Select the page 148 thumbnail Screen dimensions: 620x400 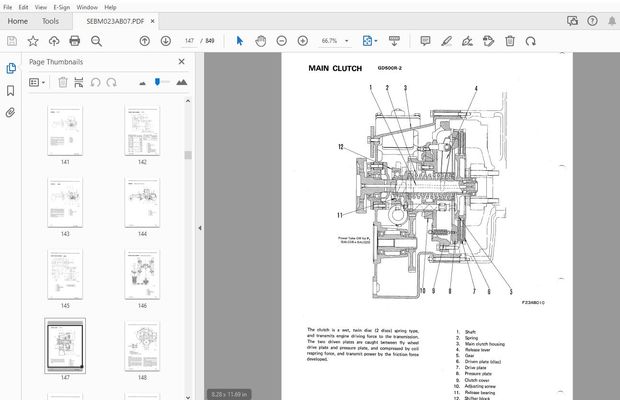point(142,346)
